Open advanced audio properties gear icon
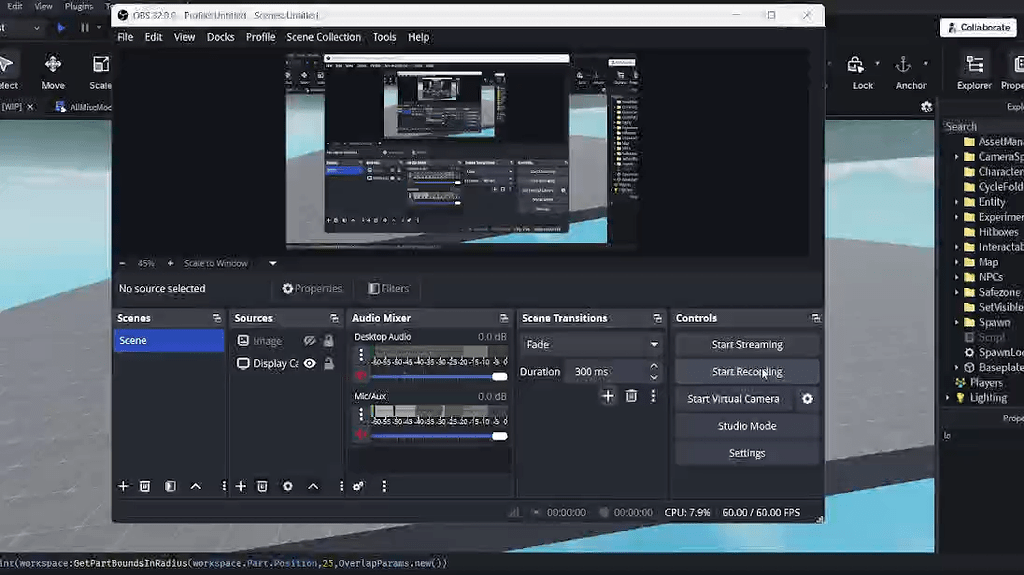Screen dimensions: 1024x575 tap(359, 486)
